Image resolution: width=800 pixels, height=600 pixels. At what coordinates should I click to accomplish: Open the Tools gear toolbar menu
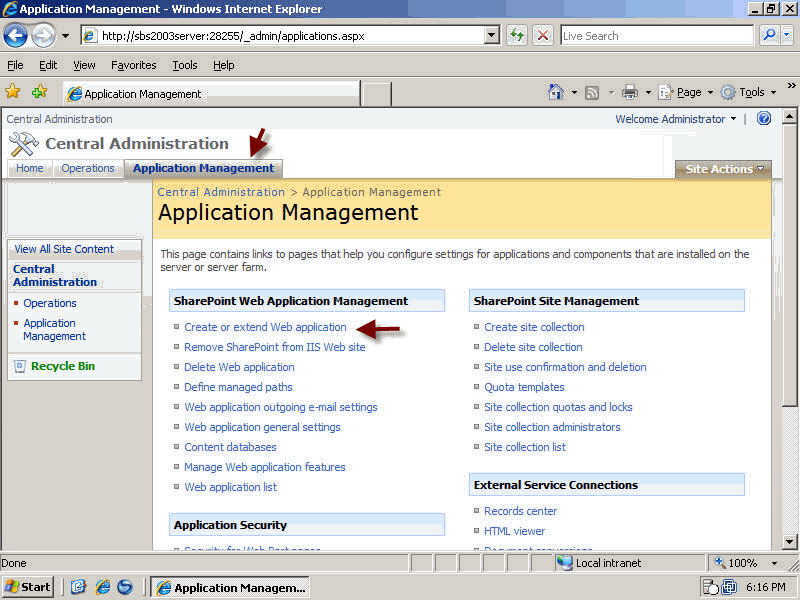(748, 92)
